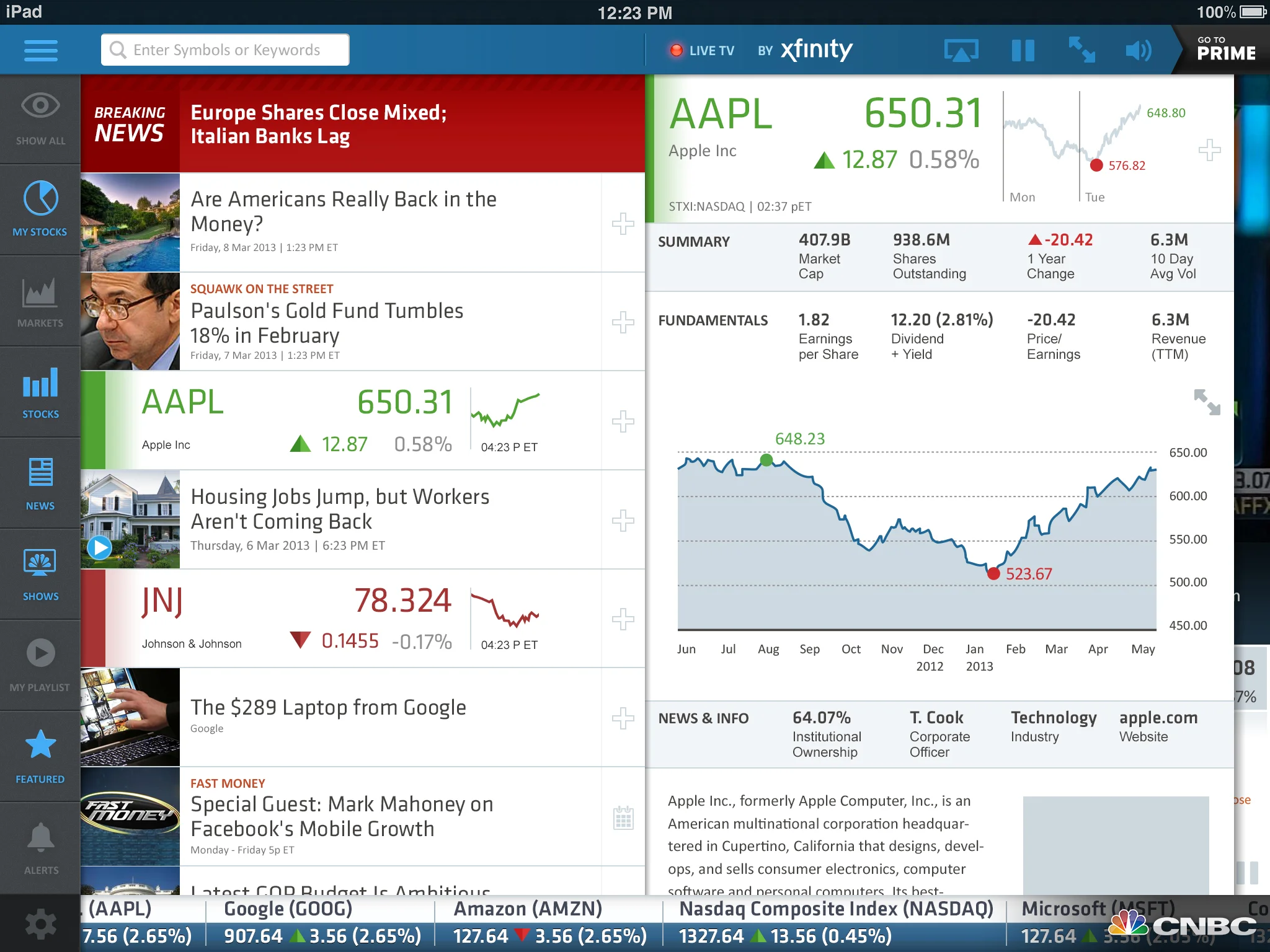Add JNJ row via plus icon
The width and height of the screenshot is (1270, 952).
[x=623, y=619]
